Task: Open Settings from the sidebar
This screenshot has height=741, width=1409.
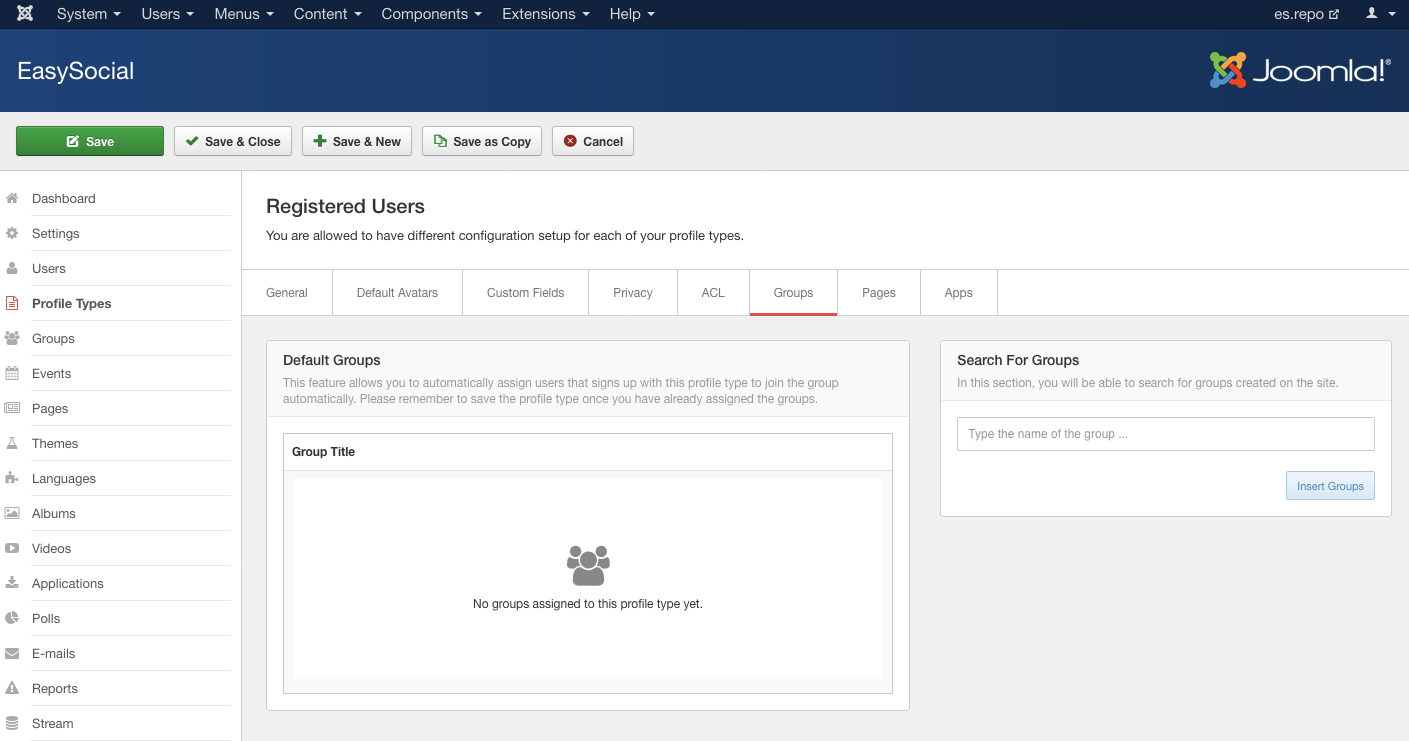Action: pyautogui.click(x=56, y=233)
